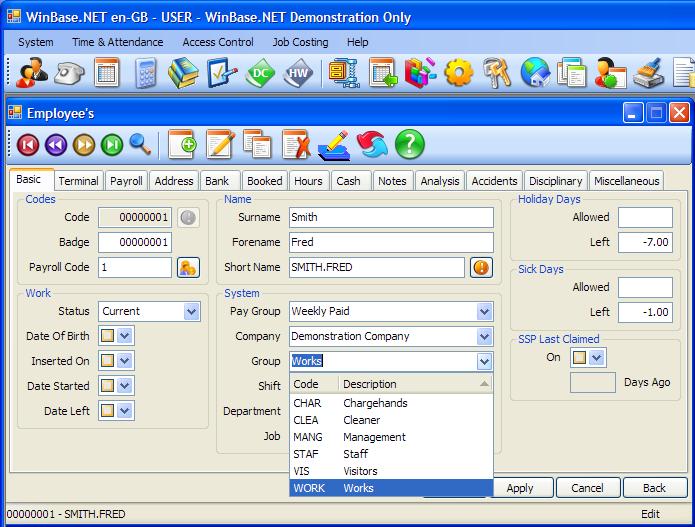Sort by Description column header

(x=416, y=384)
